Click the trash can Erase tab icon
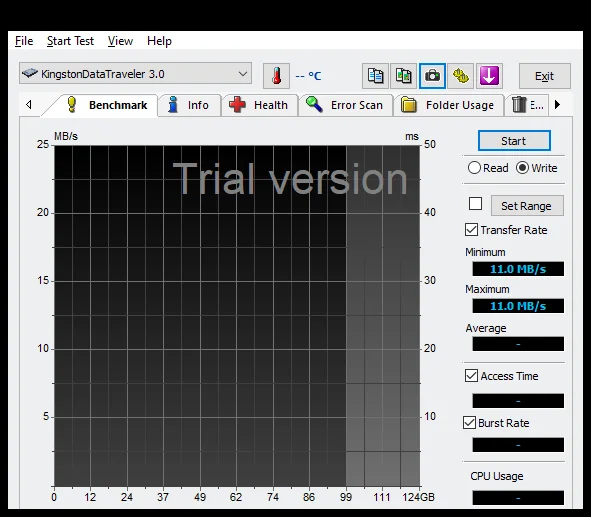Screen dimensions: 591x517 [519, 104]
